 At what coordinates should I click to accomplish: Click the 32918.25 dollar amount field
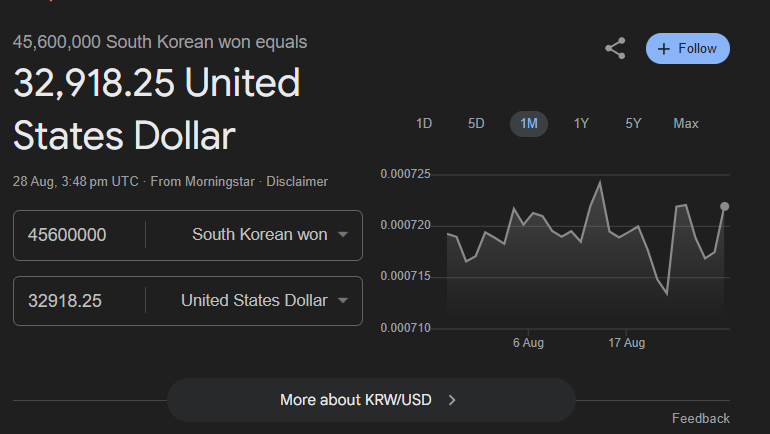click(80, 300)
